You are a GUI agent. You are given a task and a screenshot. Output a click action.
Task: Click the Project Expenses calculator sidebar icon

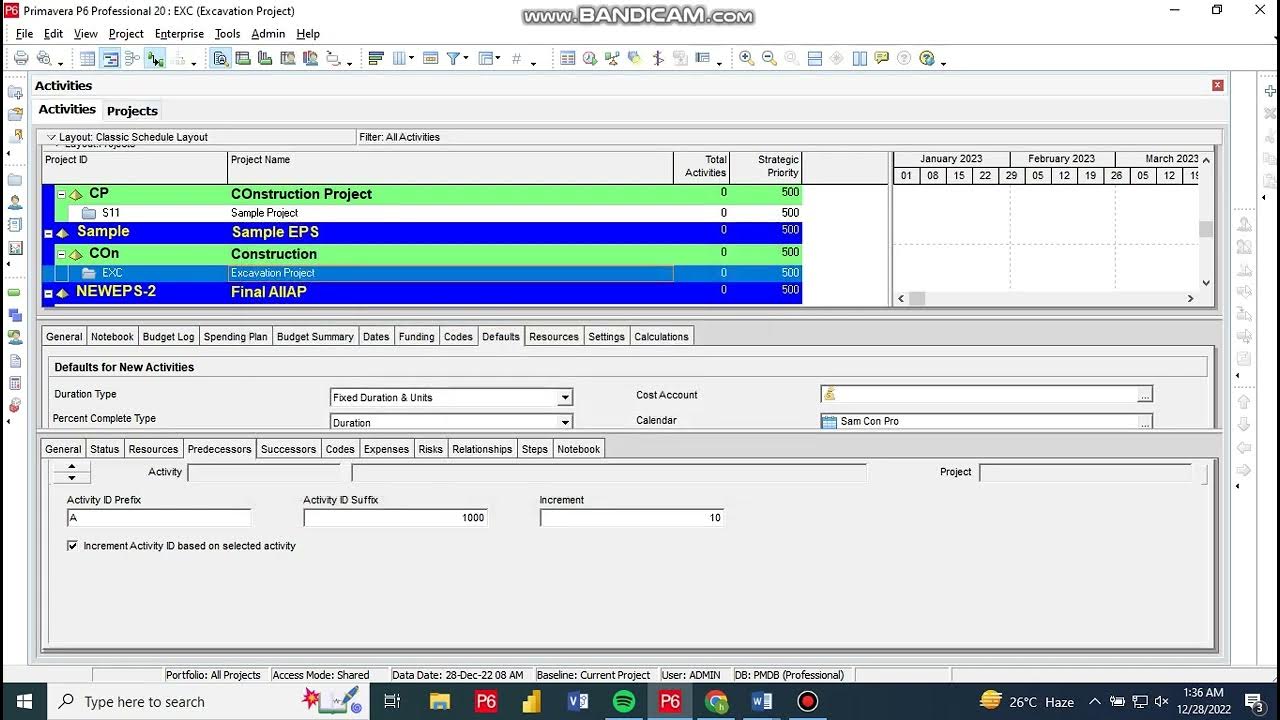coord(15,383)
